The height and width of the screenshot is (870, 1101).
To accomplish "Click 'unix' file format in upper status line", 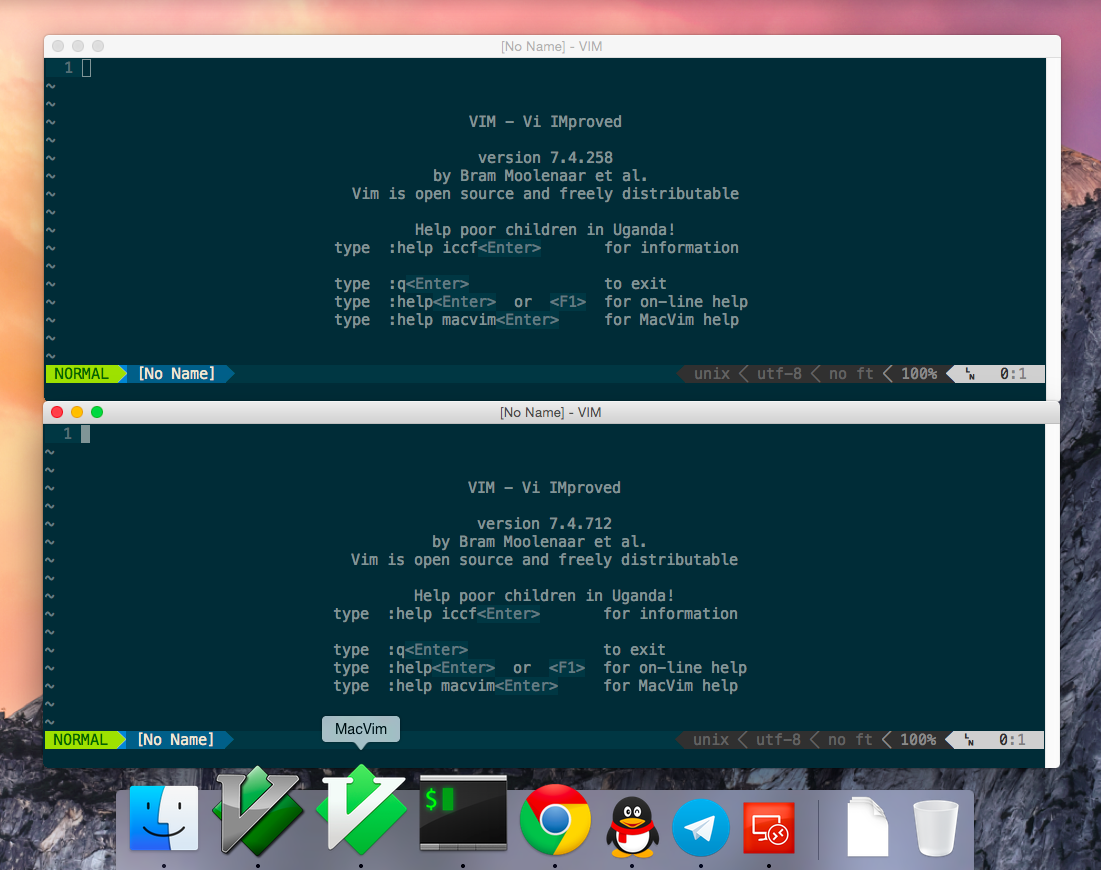I will (x=712, y=374).
